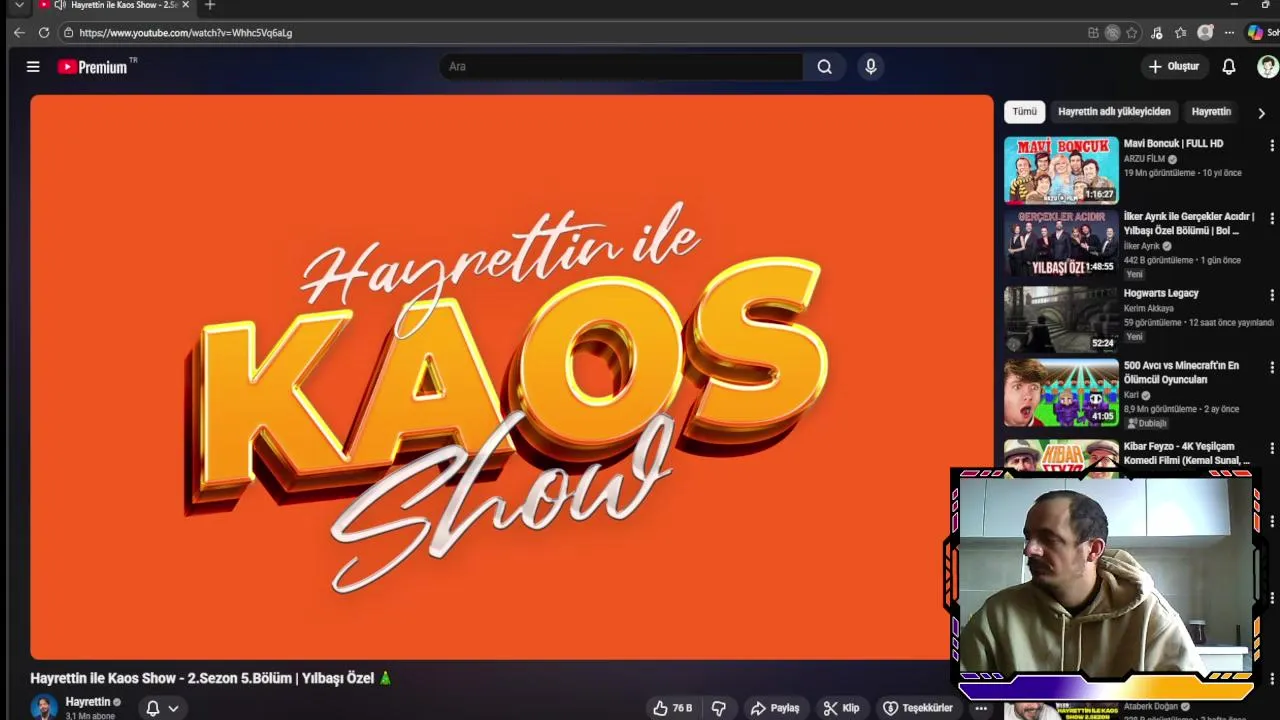This screenshot has width=1280, height=720.
Task: Click video title Hayrettin ile Kaos Show
Action: [211, 678]
